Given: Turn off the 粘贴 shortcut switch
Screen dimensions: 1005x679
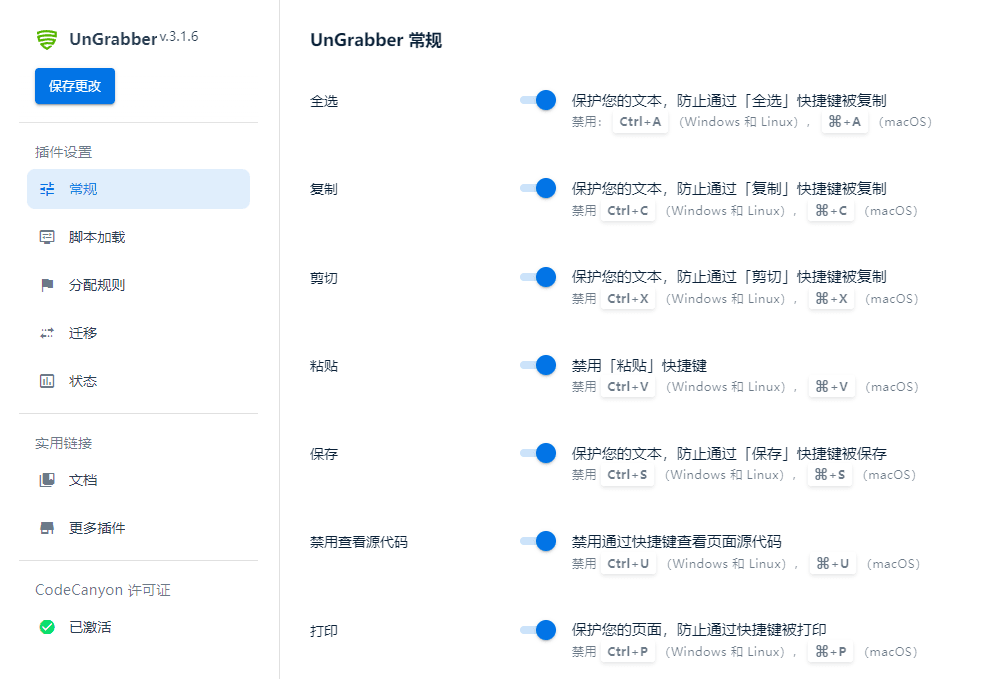Looking at the screenshot, I should pos(538,365).
